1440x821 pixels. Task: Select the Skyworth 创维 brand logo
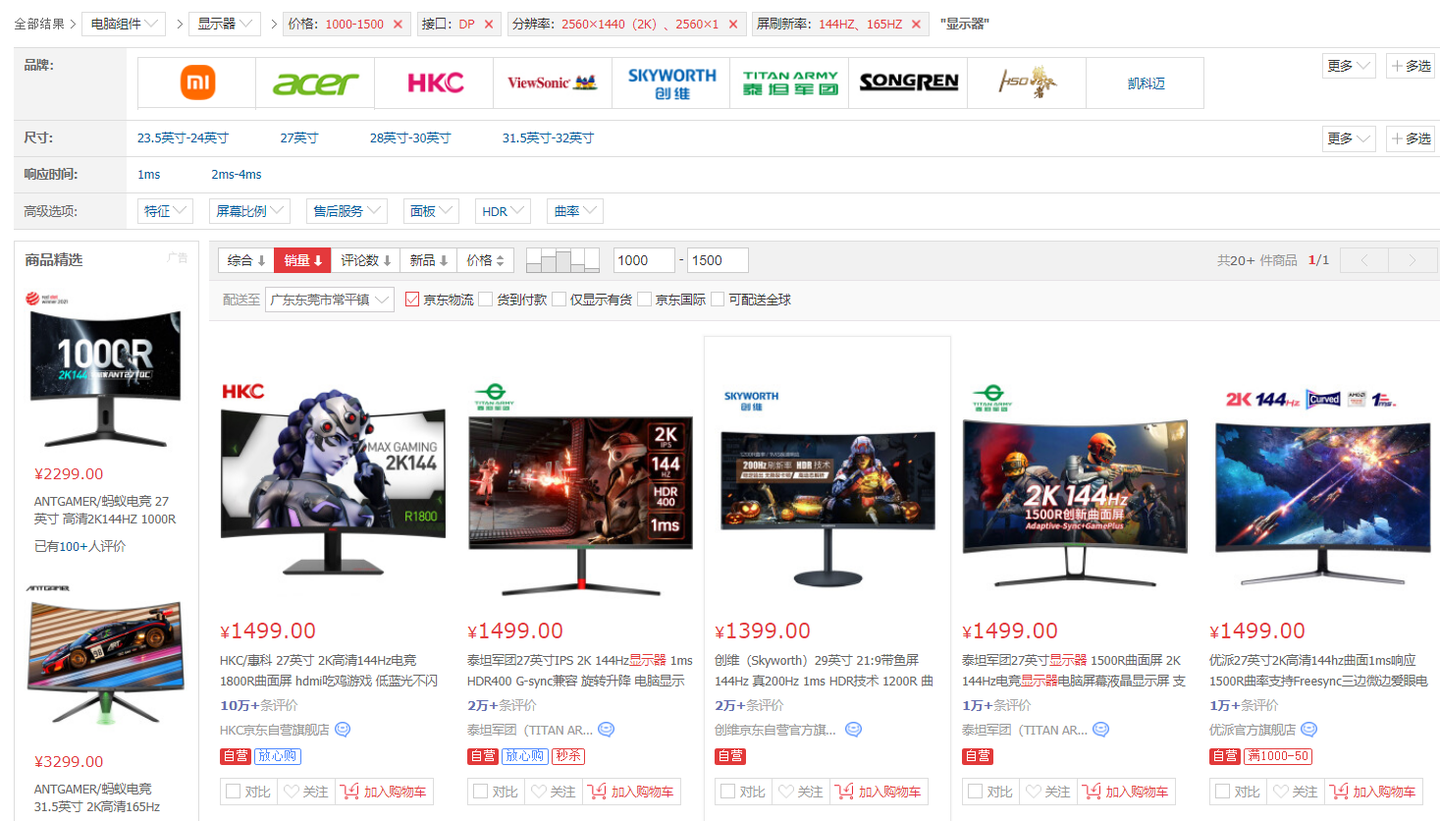[671, 83]
